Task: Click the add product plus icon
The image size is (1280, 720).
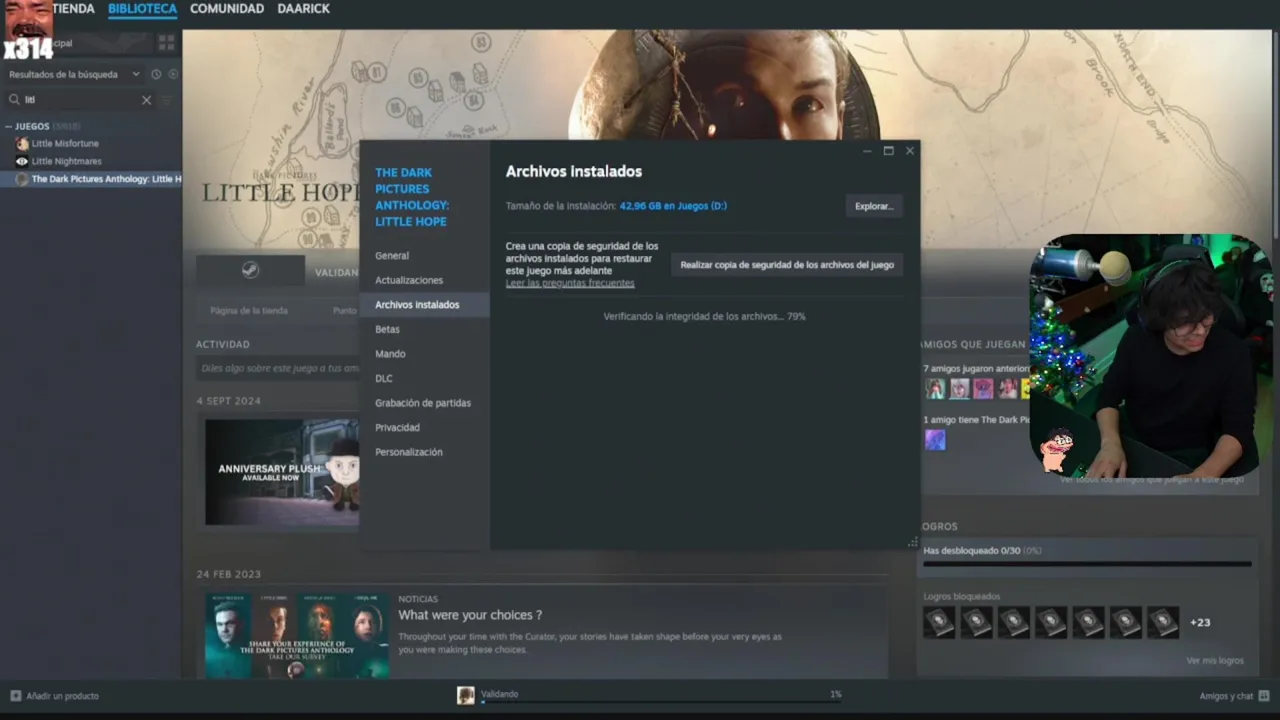Action: point(16,696)
